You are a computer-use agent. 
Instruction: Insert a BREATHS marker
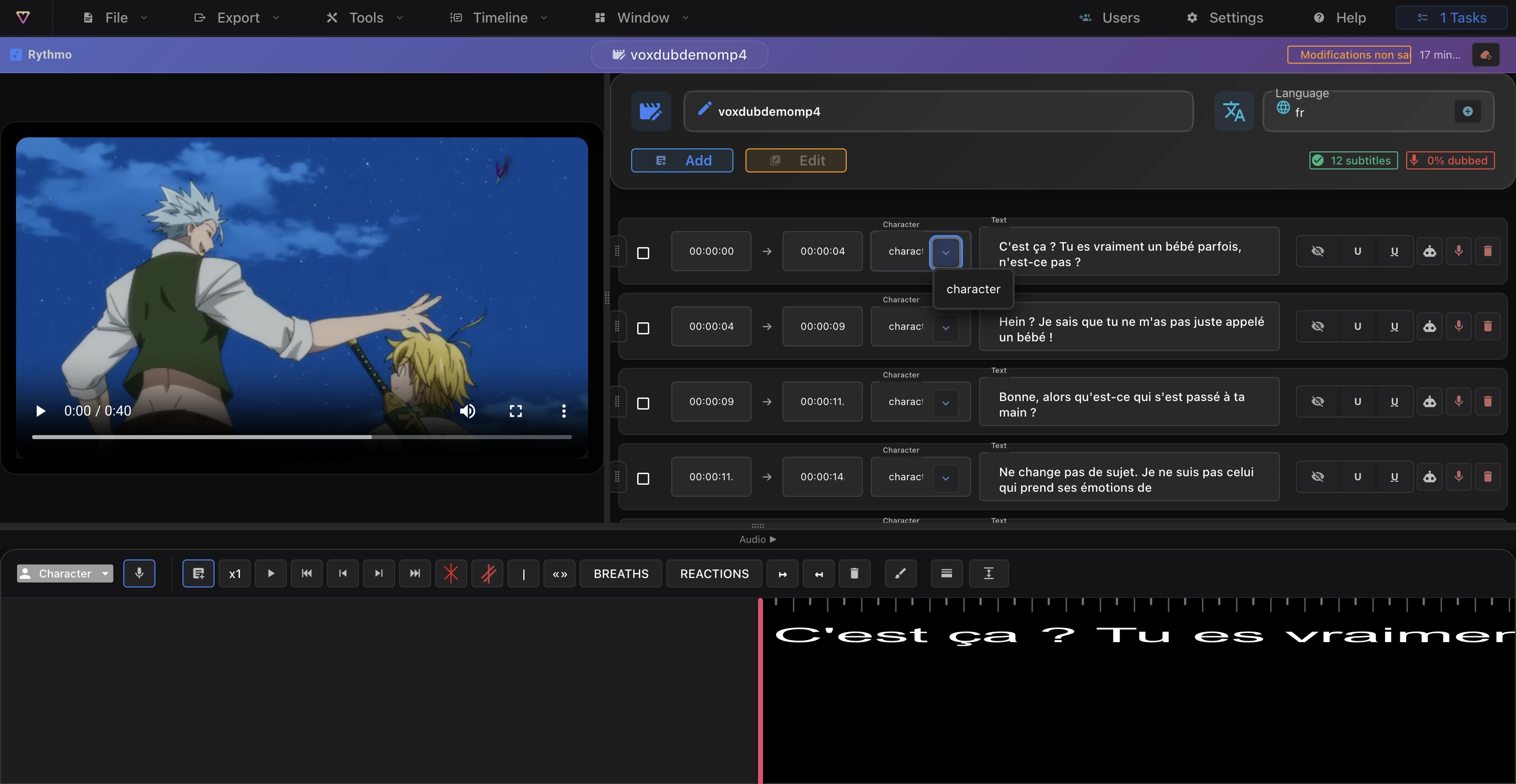pos(621,573)
